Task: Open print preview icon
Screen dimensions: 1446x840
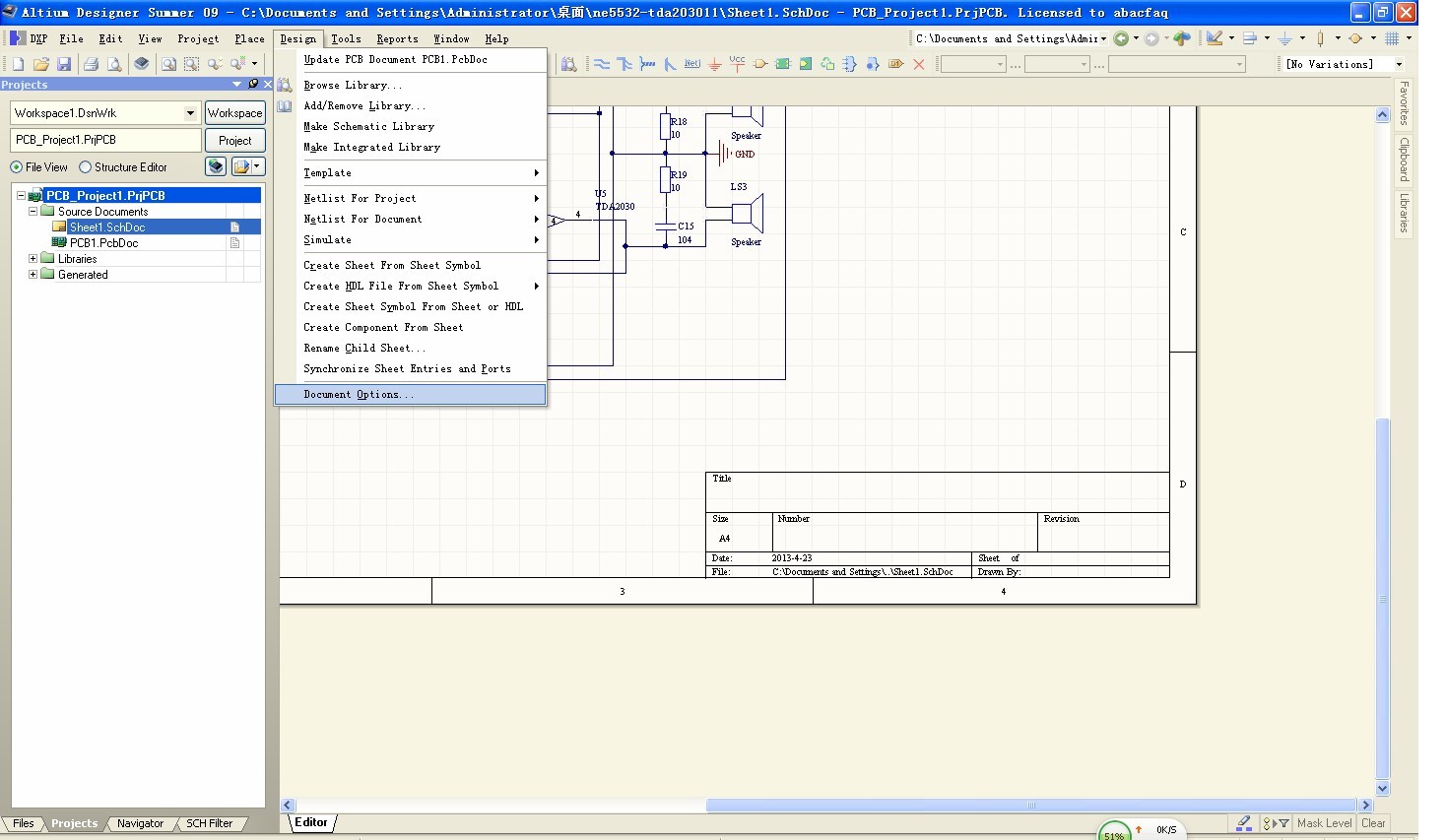Action: pos(114,64)
